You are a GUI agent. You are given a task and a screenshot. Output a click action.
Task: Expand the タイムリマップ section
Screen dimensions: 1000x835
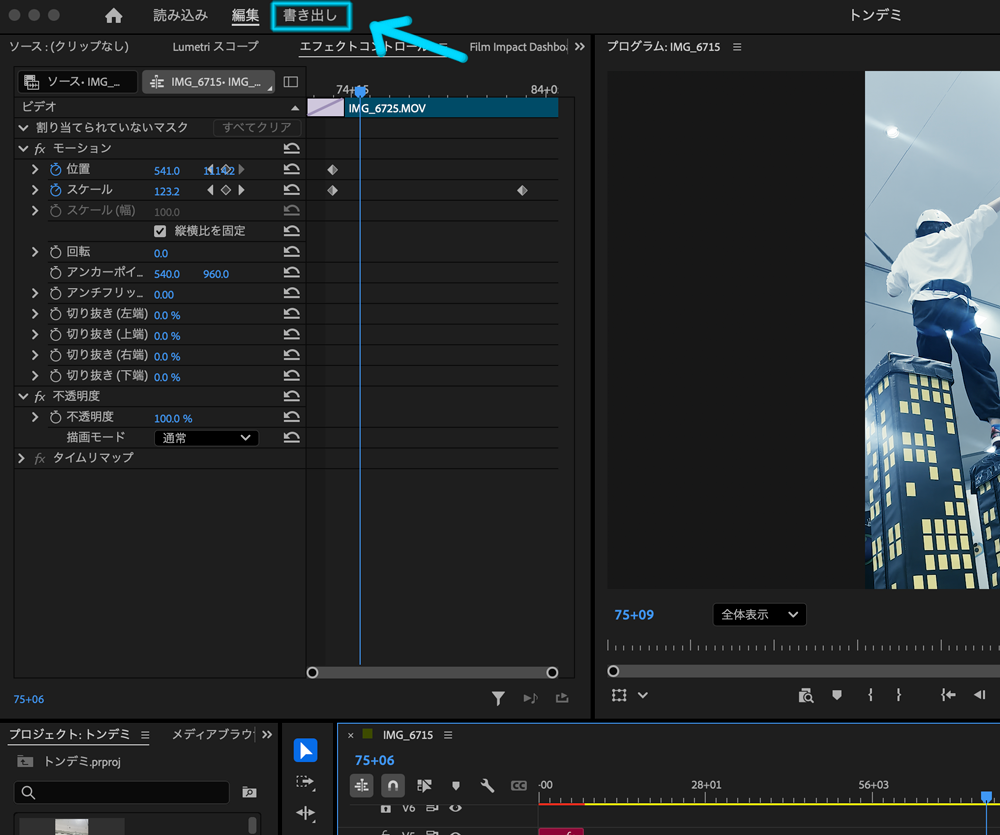tap(21, 458)
